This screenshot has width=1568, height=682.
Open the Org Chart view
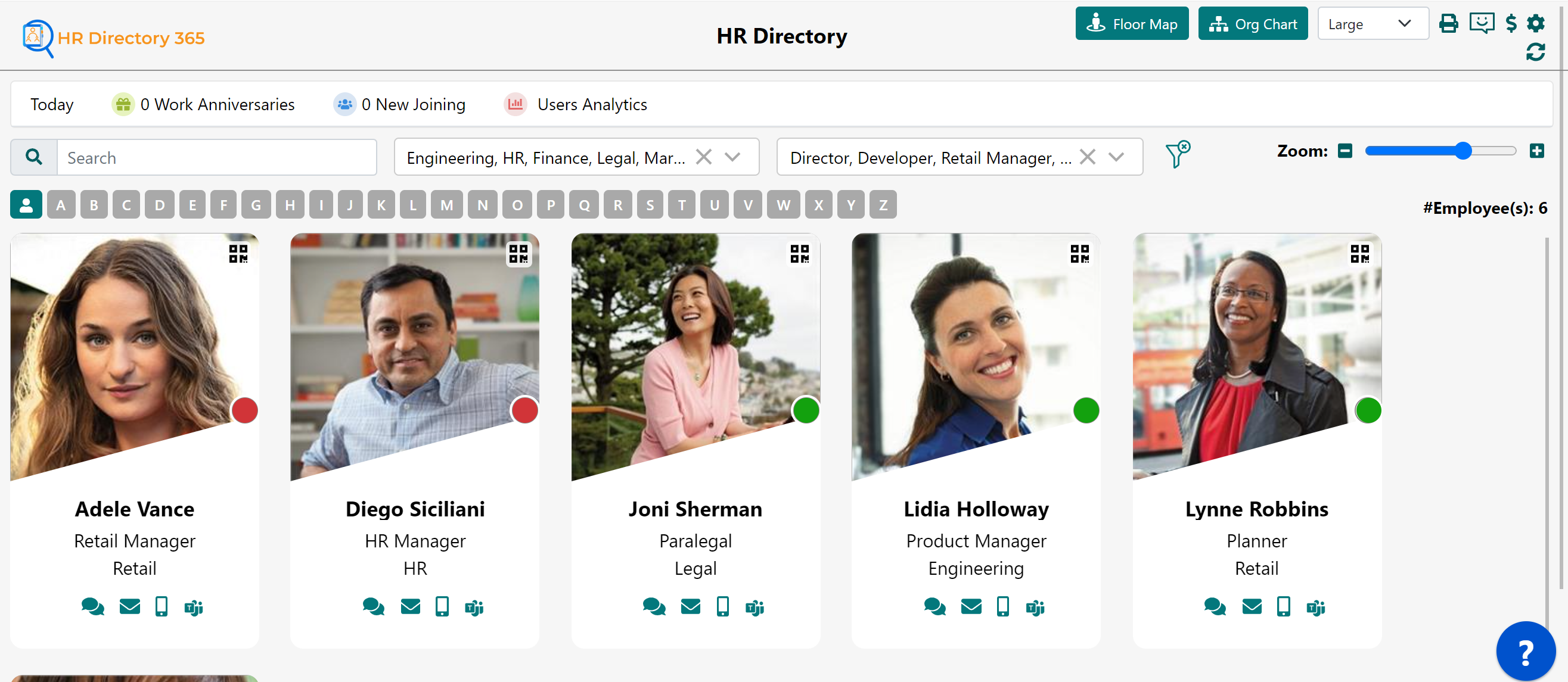[x=1252, y=23]
